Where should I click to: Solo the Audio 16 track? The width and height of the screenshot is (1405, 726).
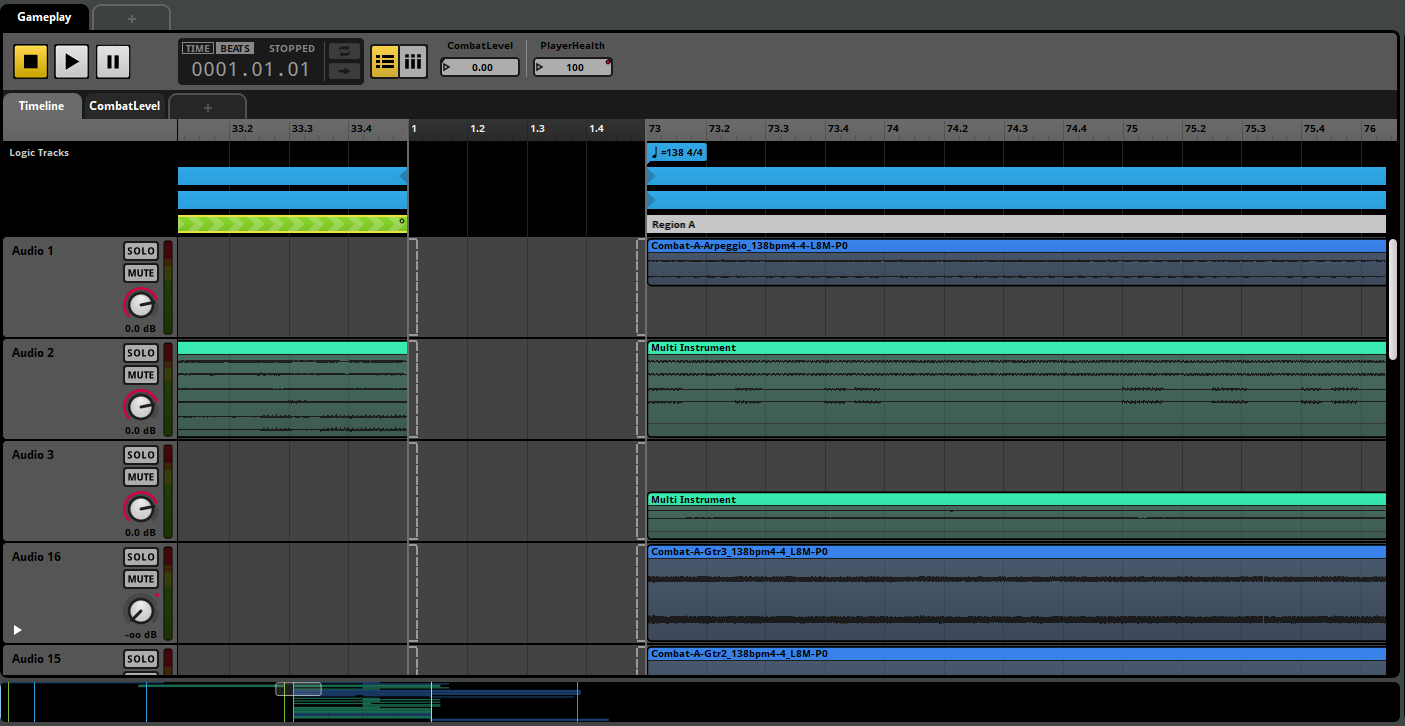(x=141, y=557)
